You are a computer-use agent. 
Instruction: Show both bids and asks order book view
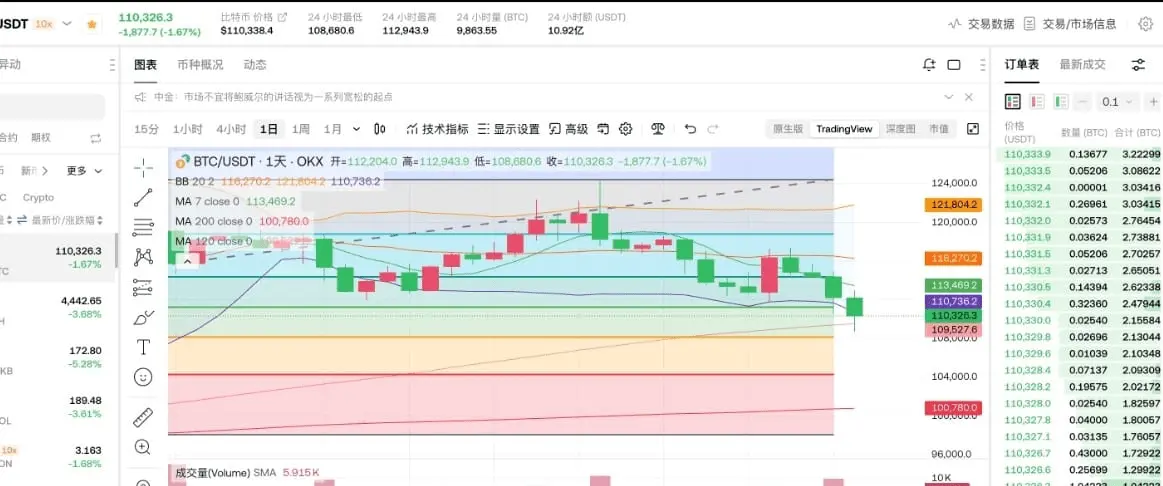1012,102
